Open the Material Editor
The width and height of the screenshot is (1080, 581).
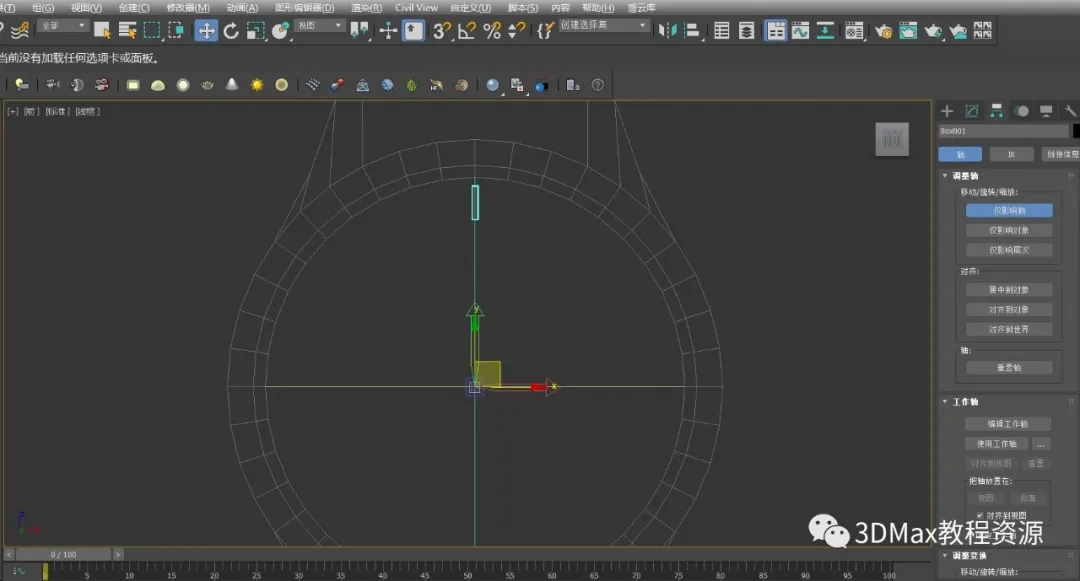coord(854,30)
